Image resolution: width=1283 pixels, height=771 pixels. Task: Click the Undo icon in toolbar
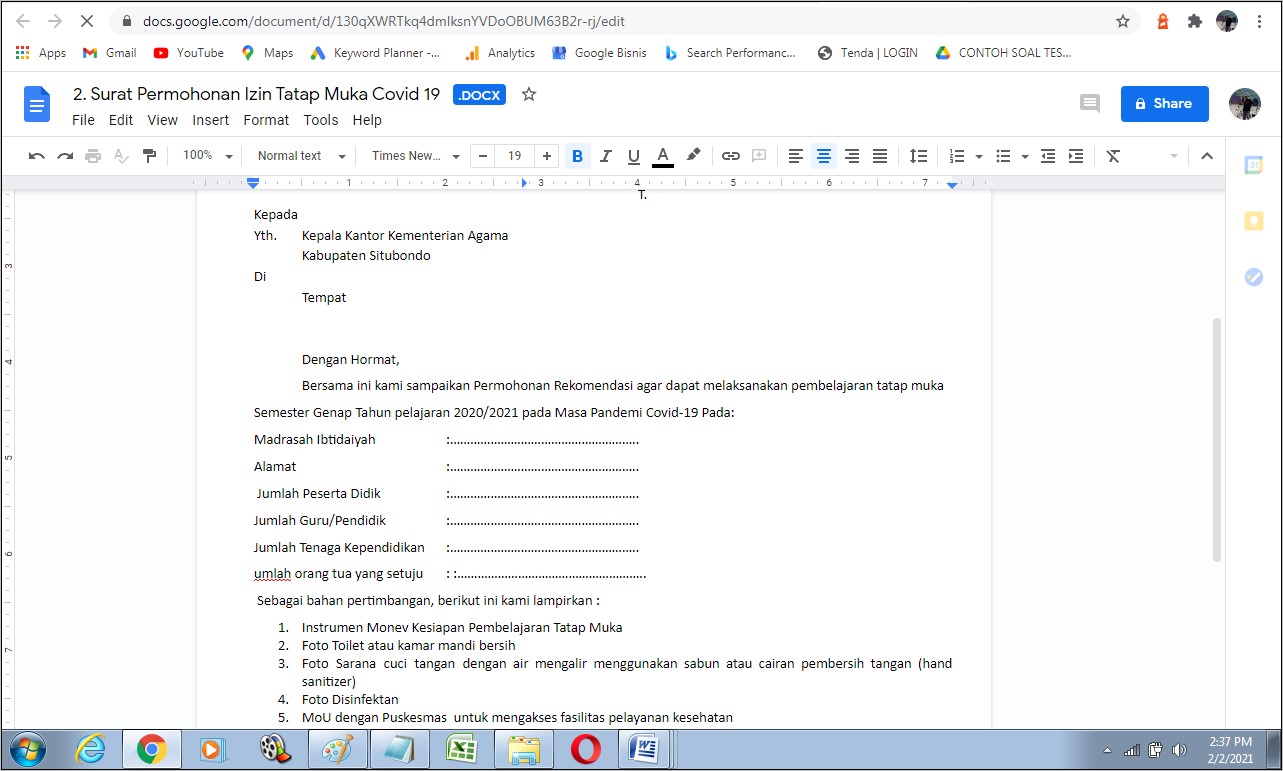tap(37, 156)
